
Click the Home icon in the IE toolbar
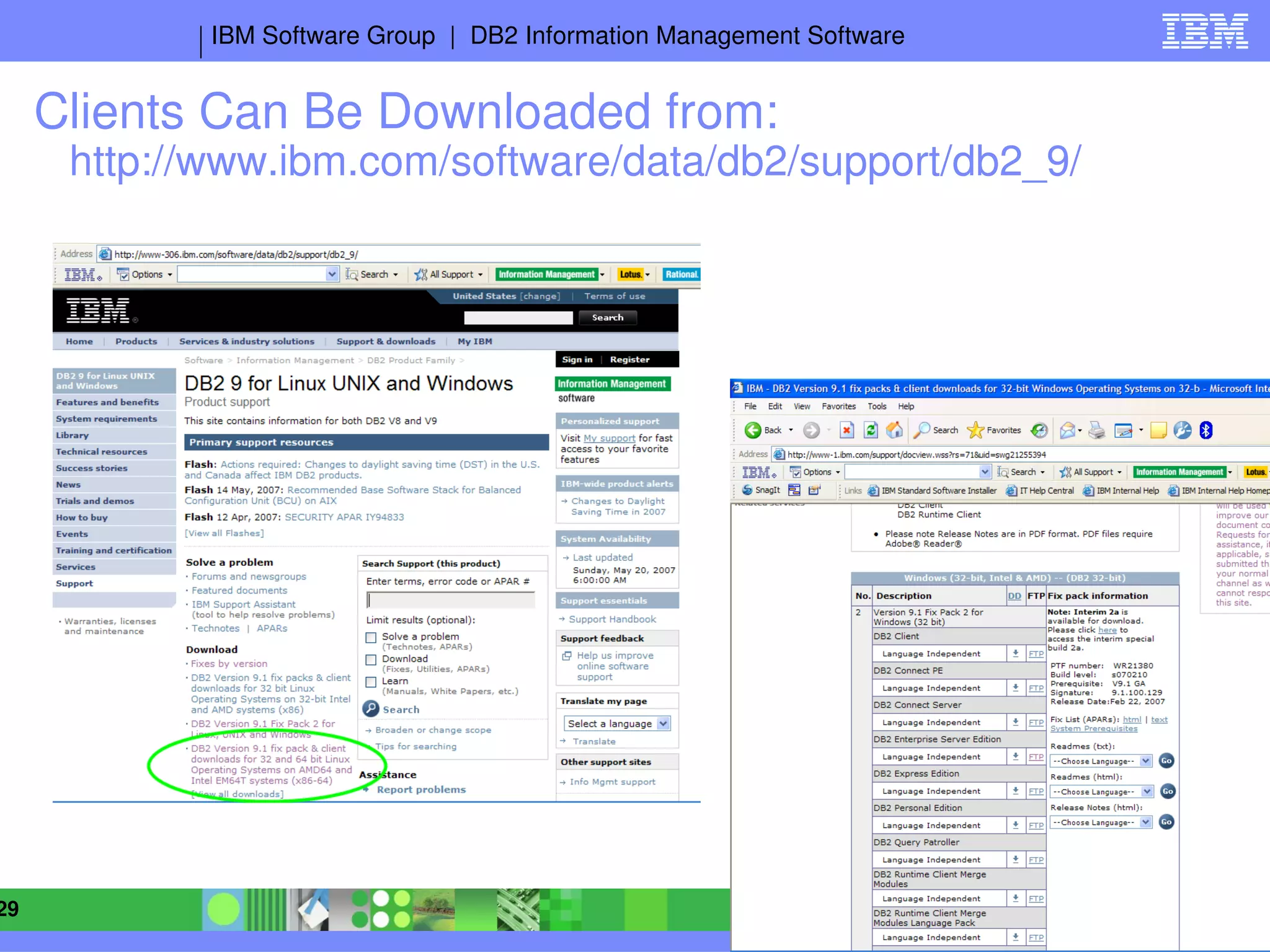(894, 430)
